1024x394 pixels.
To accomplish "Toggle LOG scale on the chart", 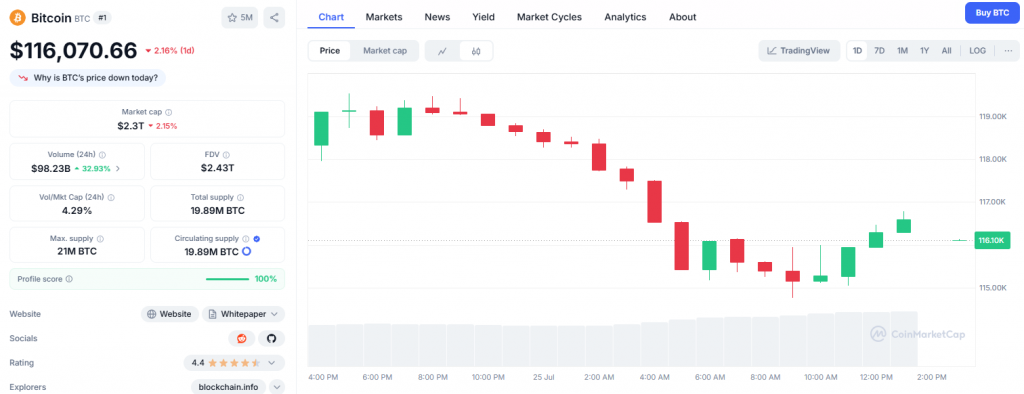I will (978, 50).
